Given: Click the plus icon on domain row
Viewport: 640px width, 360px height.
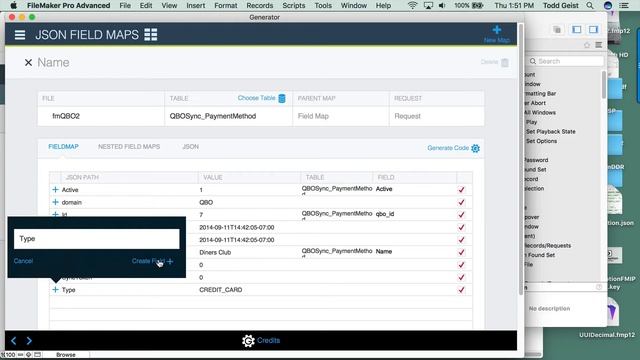Looking at the screenshot, I should (56, 202).
